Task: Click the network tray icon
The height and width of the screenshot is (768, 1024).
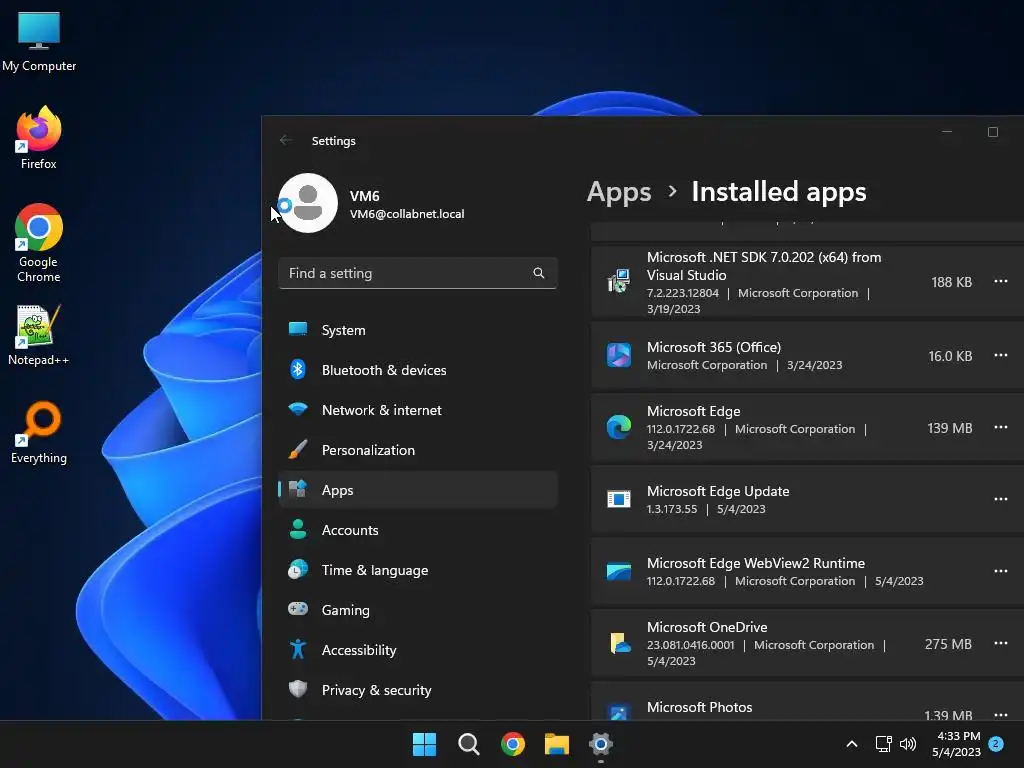Action: click(x=884, y=744)
